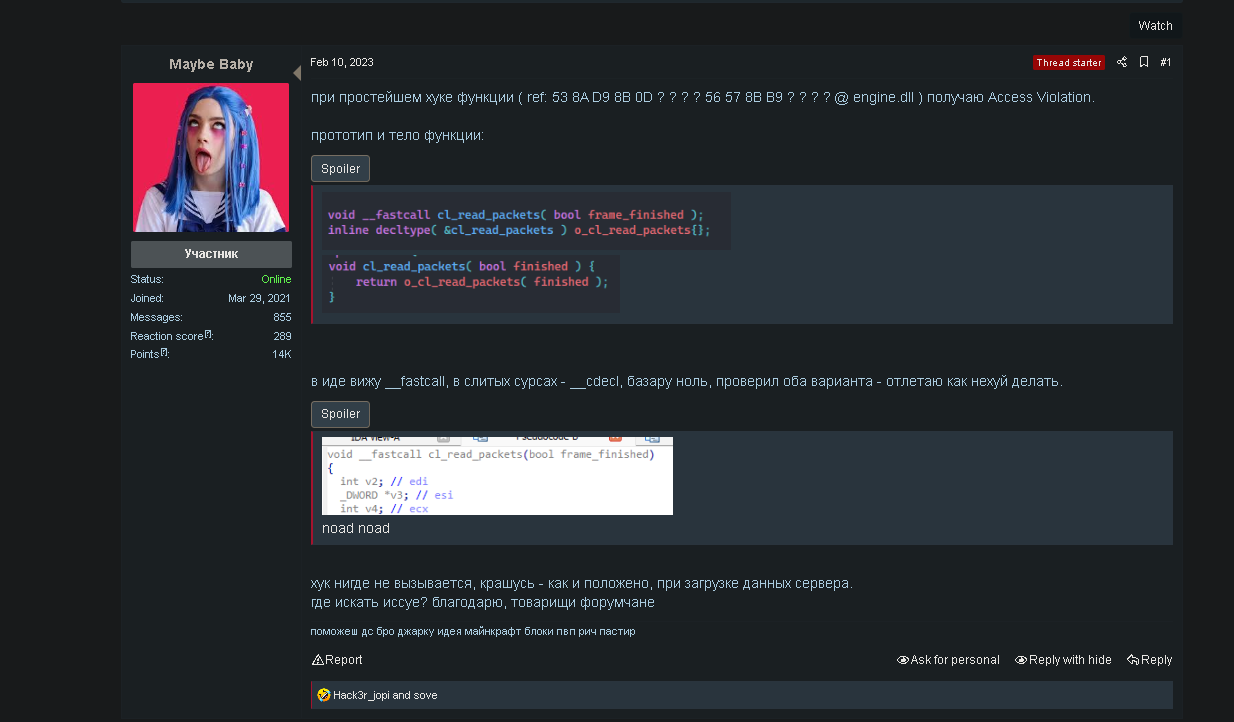Open the Maybe Baby username profile link
The image size is (1234, 722).
point(211,64)
